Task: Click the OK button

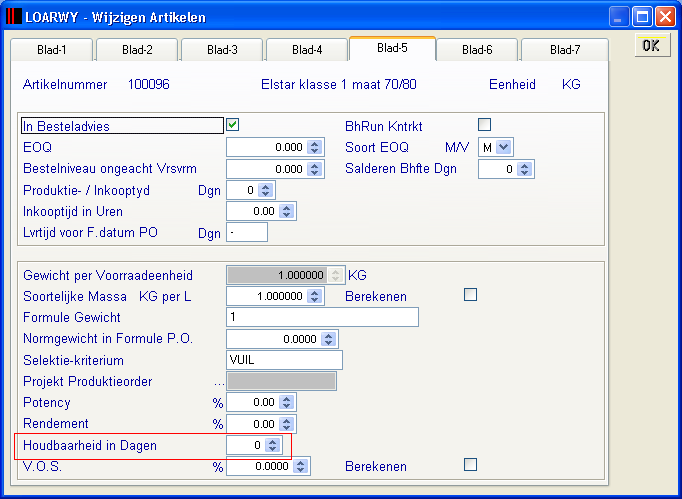Action: coord(652,46)
